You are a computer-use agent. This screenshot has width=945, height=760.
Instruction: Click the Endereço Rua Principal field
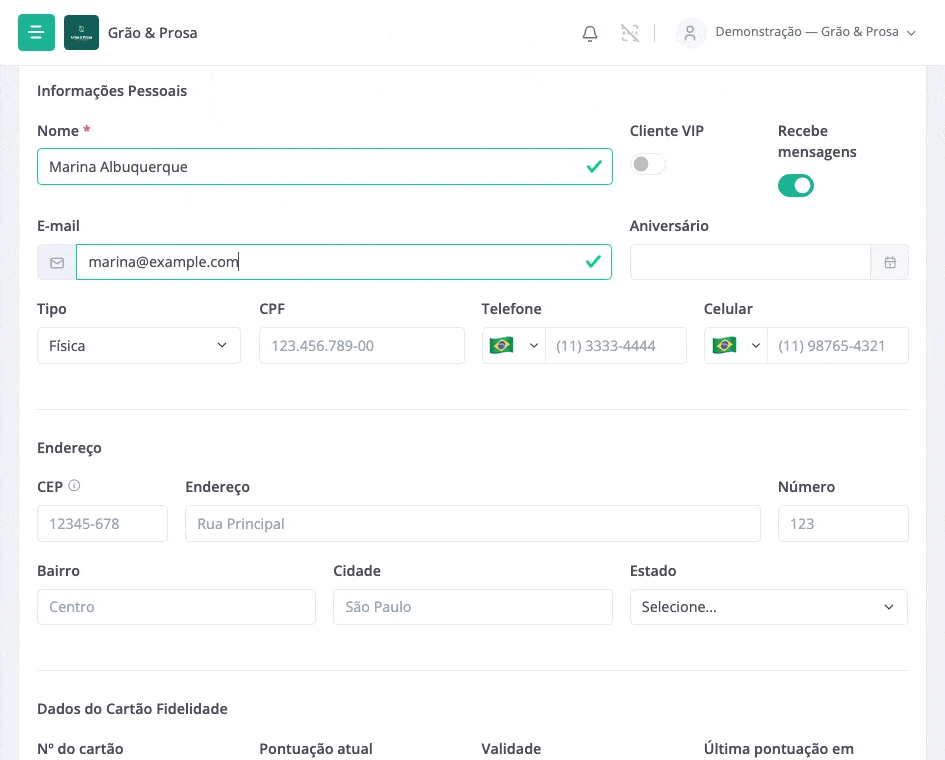[x=472, y=523]
